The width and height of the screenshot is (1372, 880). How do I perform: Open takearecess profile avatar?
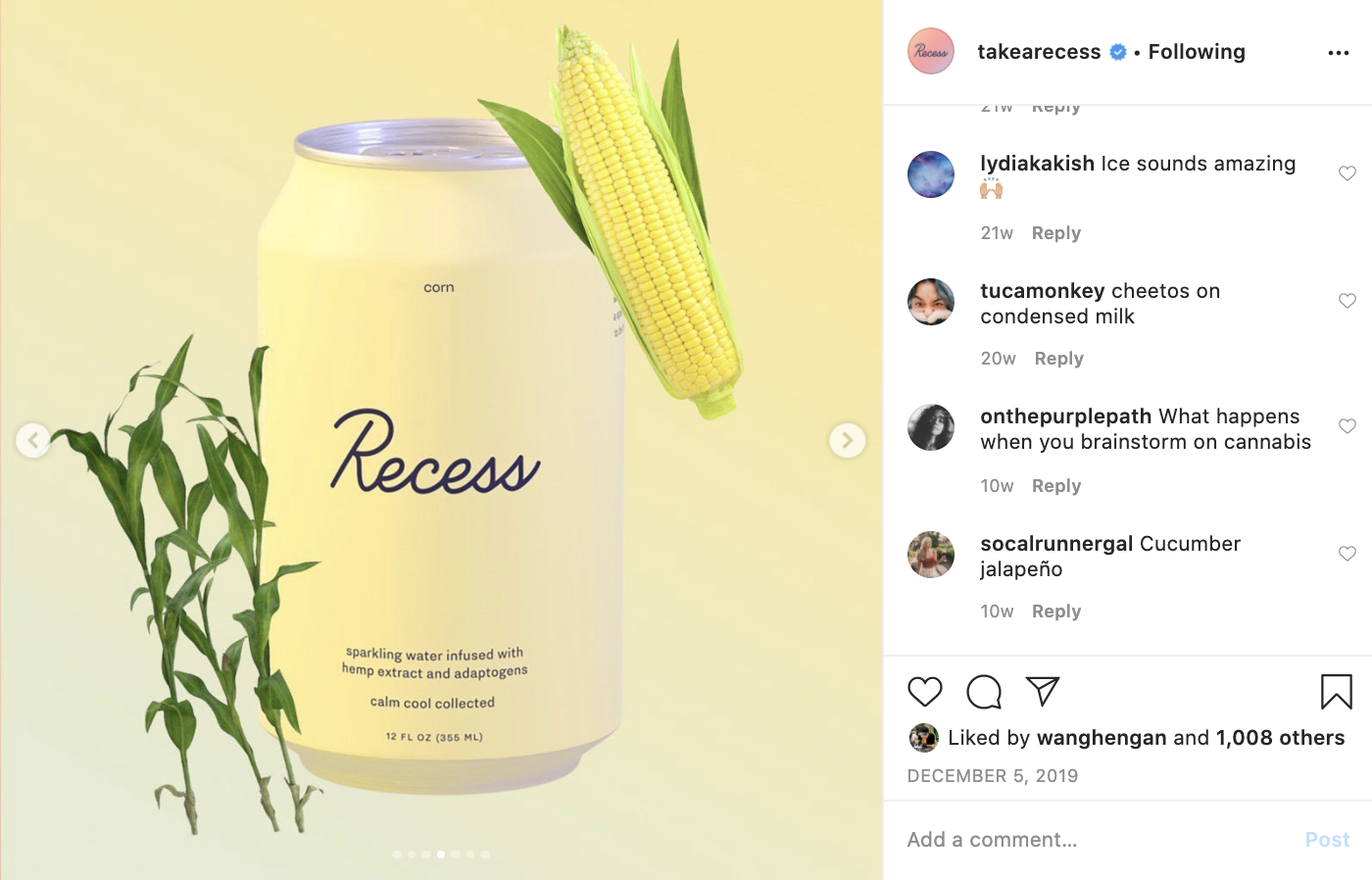(x=931, y=52)
